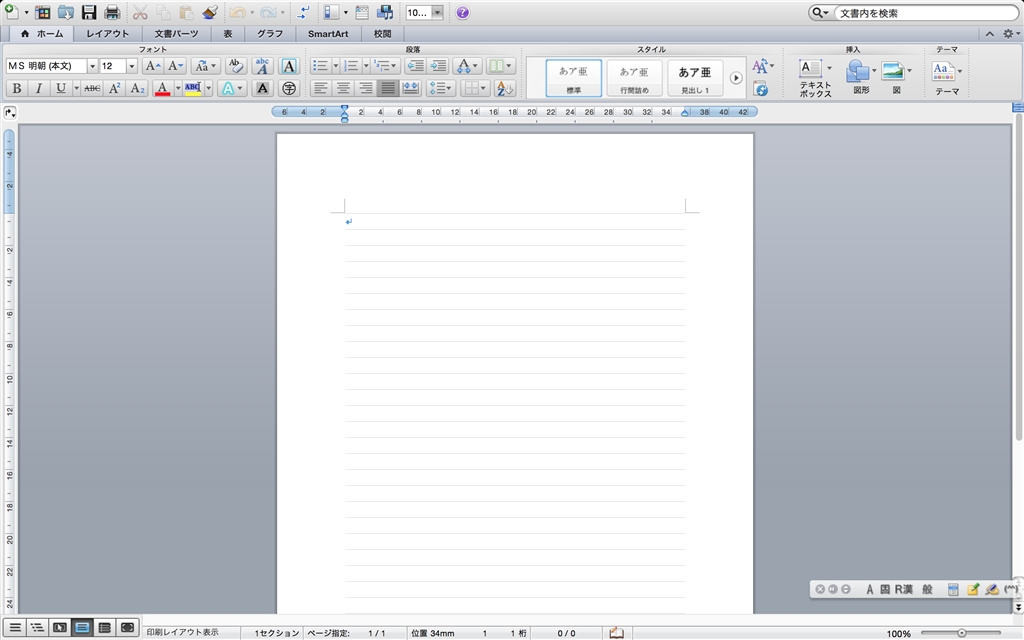Viewport: 1024px width, 640px height.
Task: Click the Clear Formatting eraser icon
Action: click(236, 66)
